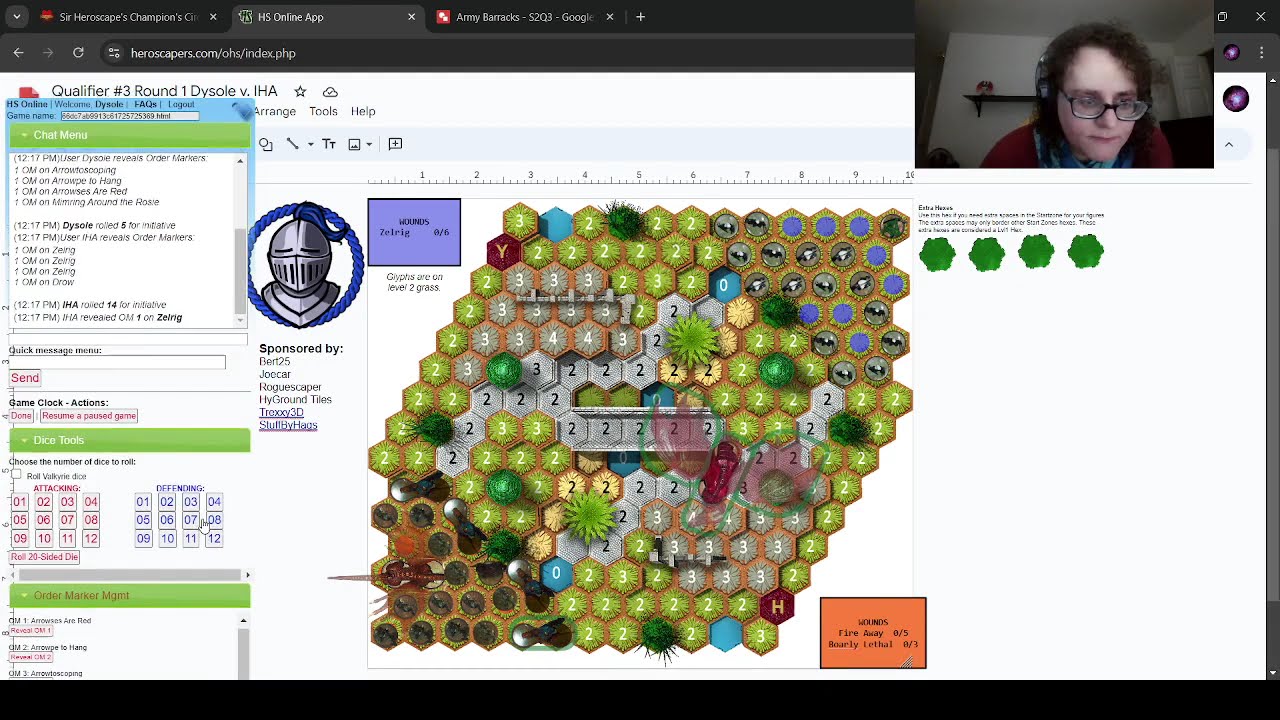Viewport: 1280px width, 720px height.
Task: Click the HS Online link
Action: point(27,104)
